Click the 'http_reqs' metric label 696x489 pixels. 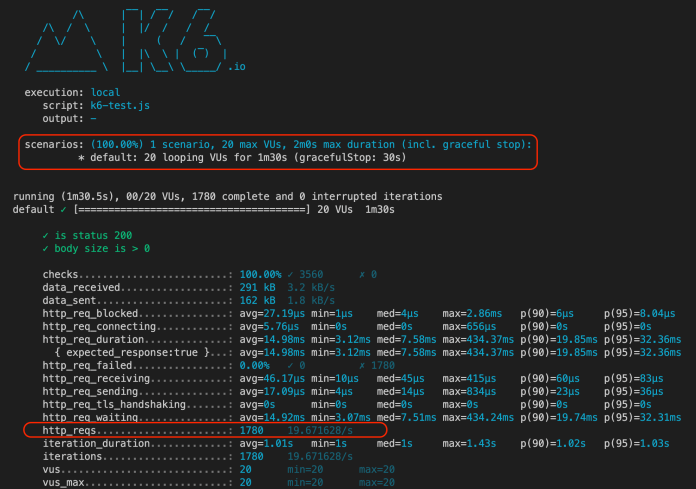pos(69,430)
